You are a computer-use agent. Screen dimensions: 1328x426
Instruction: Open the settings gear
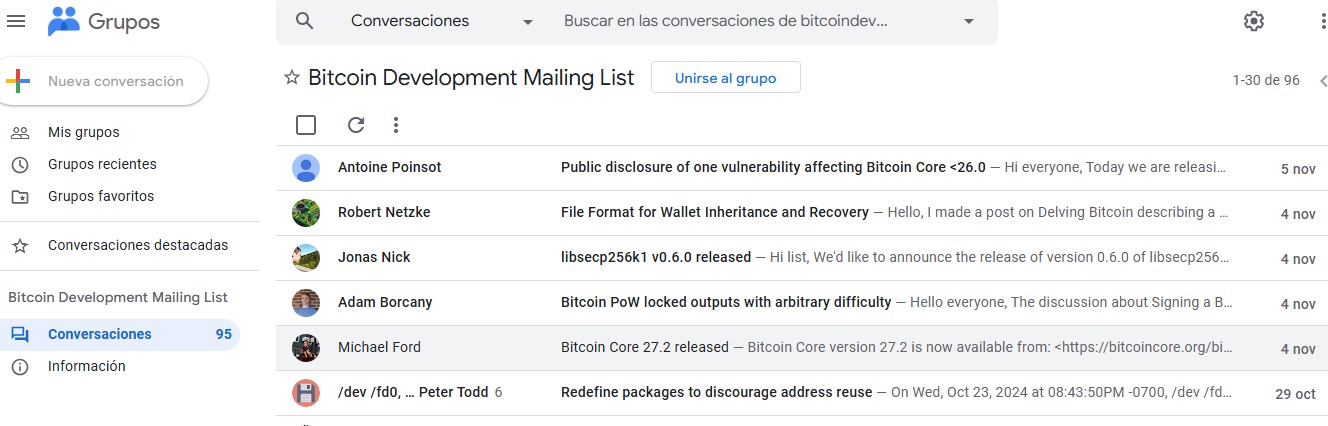tap(1253, 21)
